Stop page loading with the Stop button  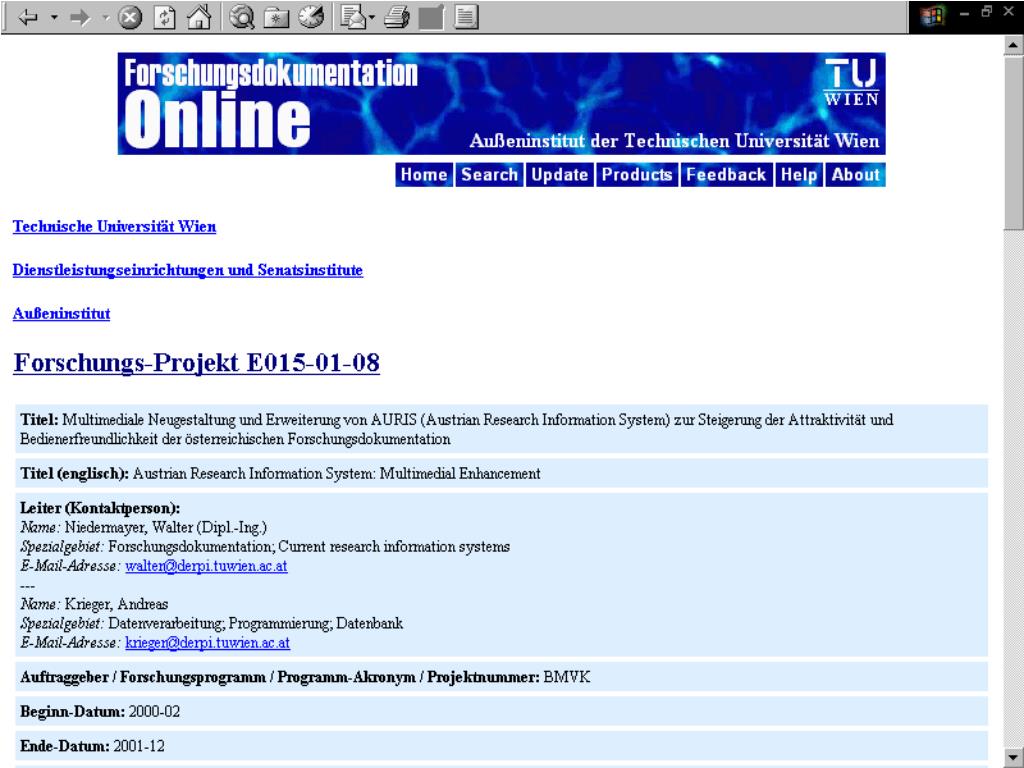(129, 18)
